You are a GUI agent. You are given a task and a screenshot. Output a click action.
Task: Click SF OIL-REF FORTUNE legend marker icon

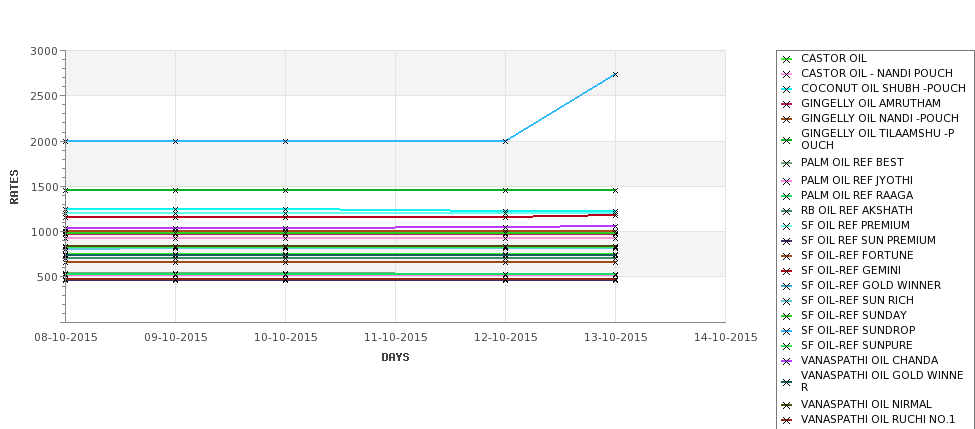[787, 256]
